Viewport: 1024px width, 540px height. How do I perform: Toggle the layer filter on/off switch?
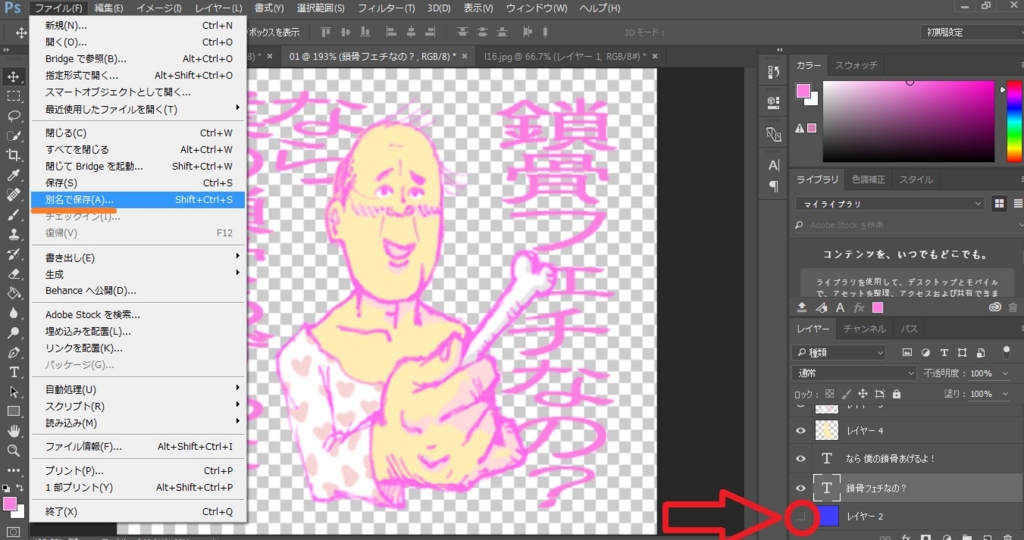(1006, 353)
